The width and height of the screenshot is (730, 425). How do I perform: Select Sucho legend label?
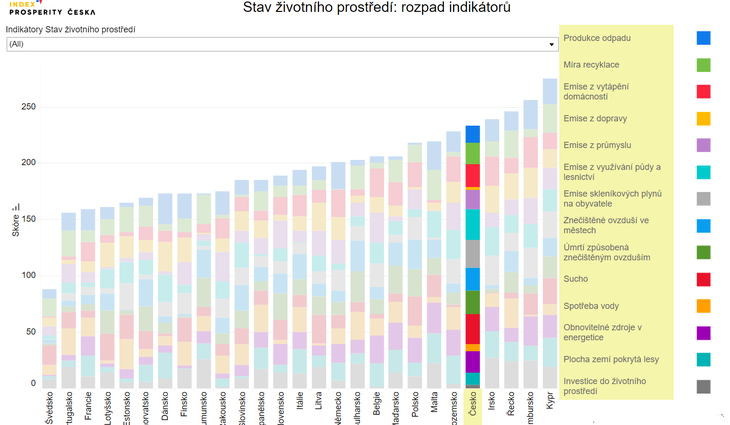tap(575, 280)
